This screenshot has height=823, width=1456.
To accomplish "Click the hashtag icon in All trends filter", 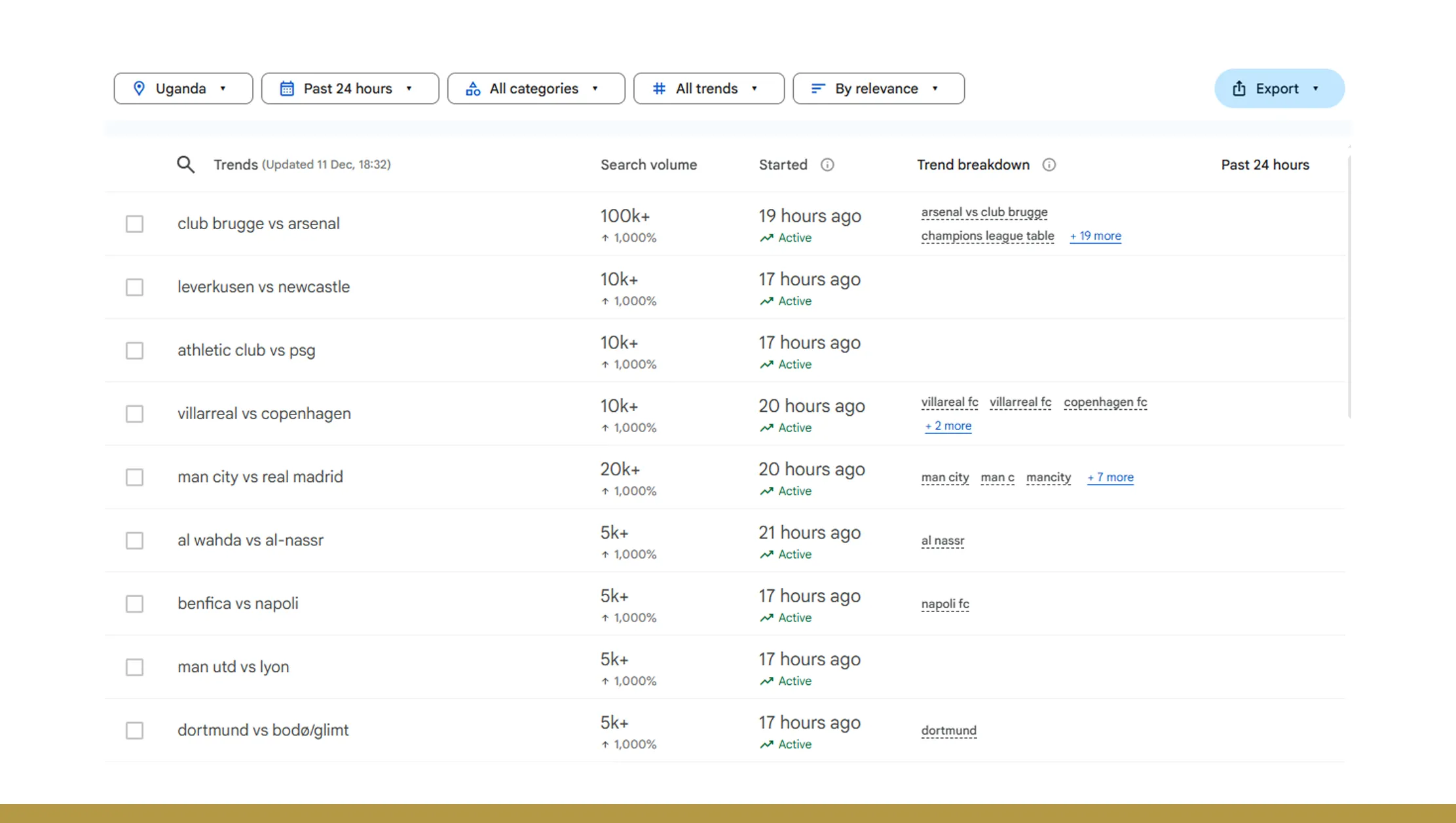I will [659, 88].
